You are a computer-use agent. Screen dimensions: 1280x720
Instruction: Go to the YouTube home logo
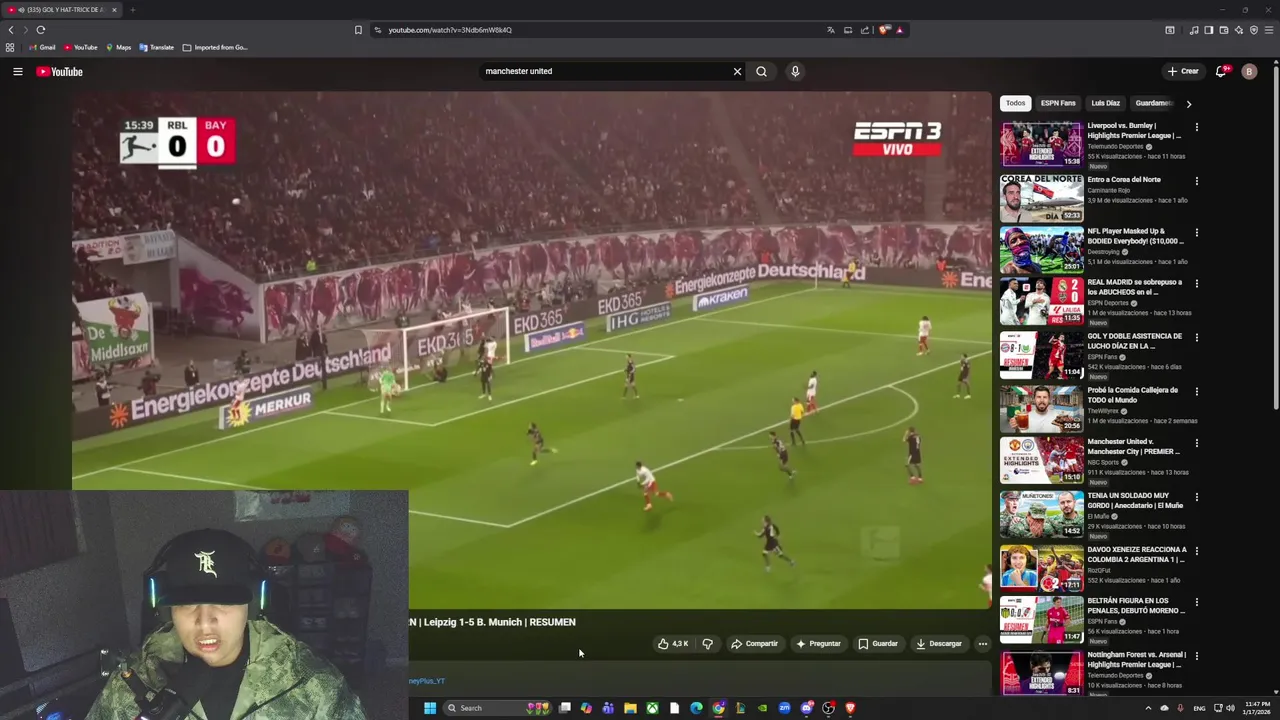59,71
